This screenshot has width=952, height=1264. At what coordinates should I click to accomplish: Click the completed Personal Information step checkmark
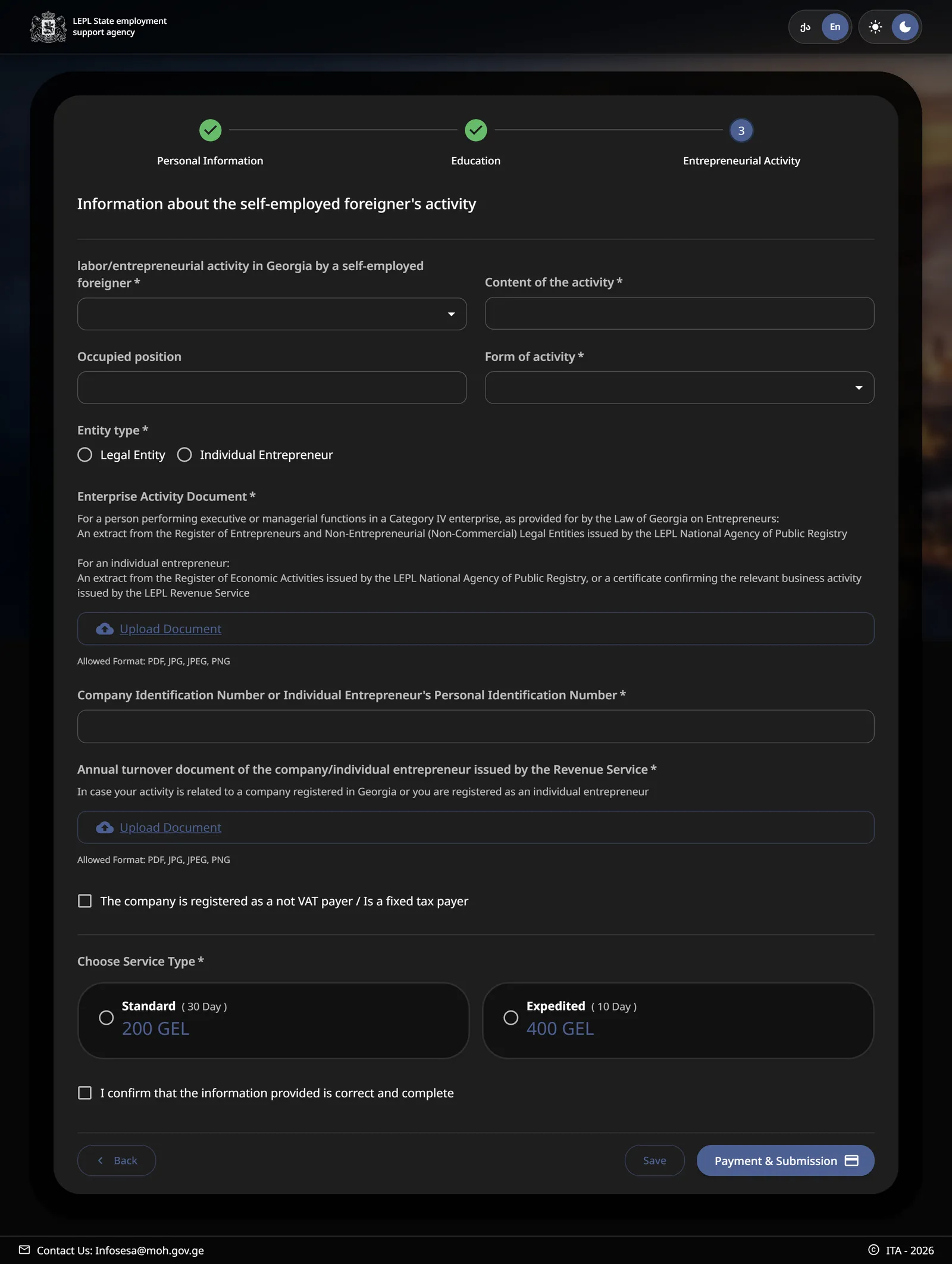click(x=210, y=130)
